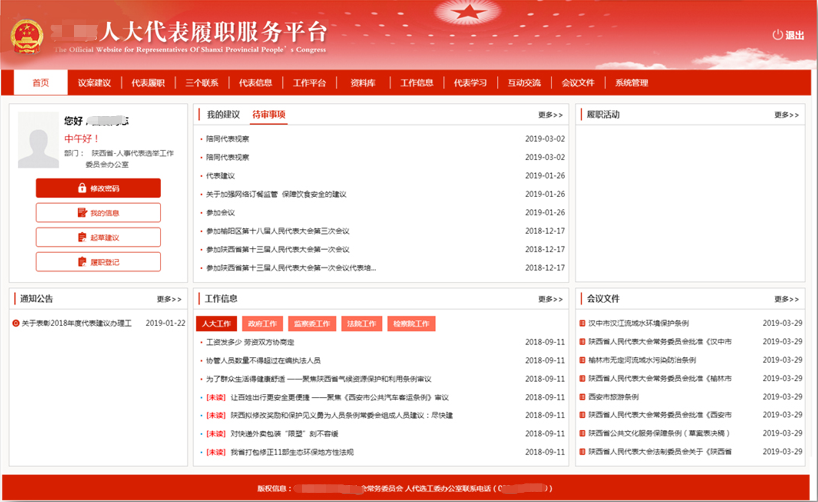Switch to the 我的建议 tab
818x502 pixels.
tap(223, 114)
